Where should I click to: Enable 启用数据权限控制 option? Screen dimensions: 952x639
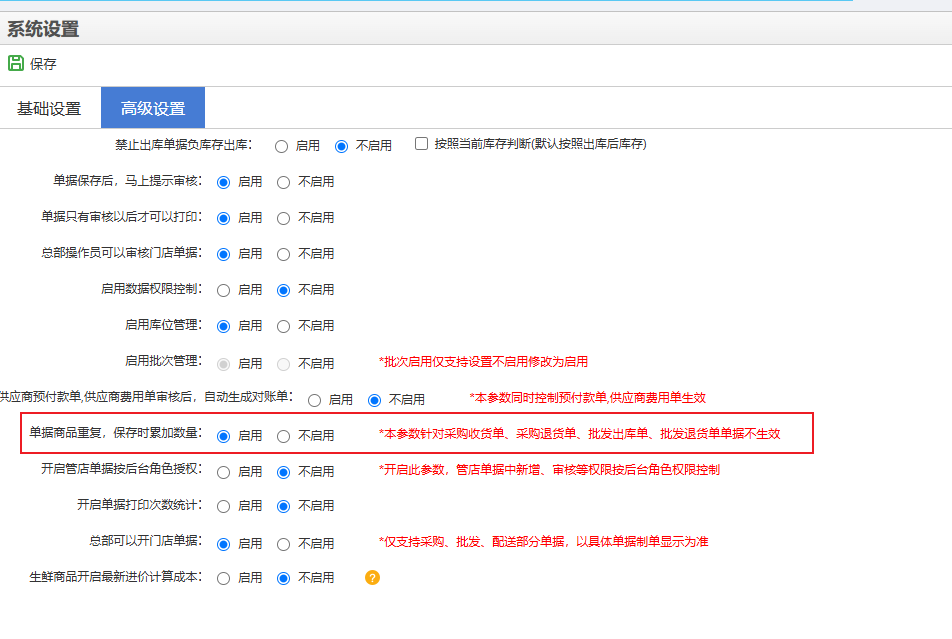point(224,290)
